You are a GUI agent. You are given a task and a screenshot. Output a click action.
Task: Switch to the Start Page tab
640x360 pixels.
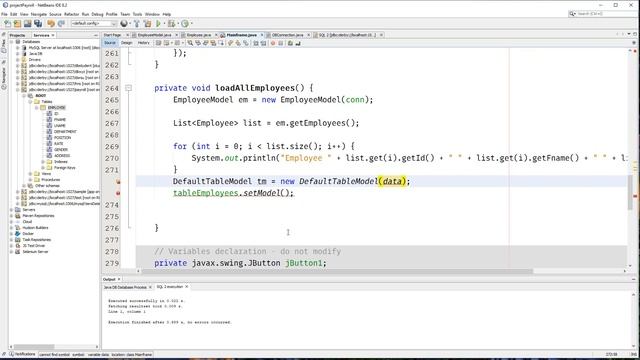112,35
